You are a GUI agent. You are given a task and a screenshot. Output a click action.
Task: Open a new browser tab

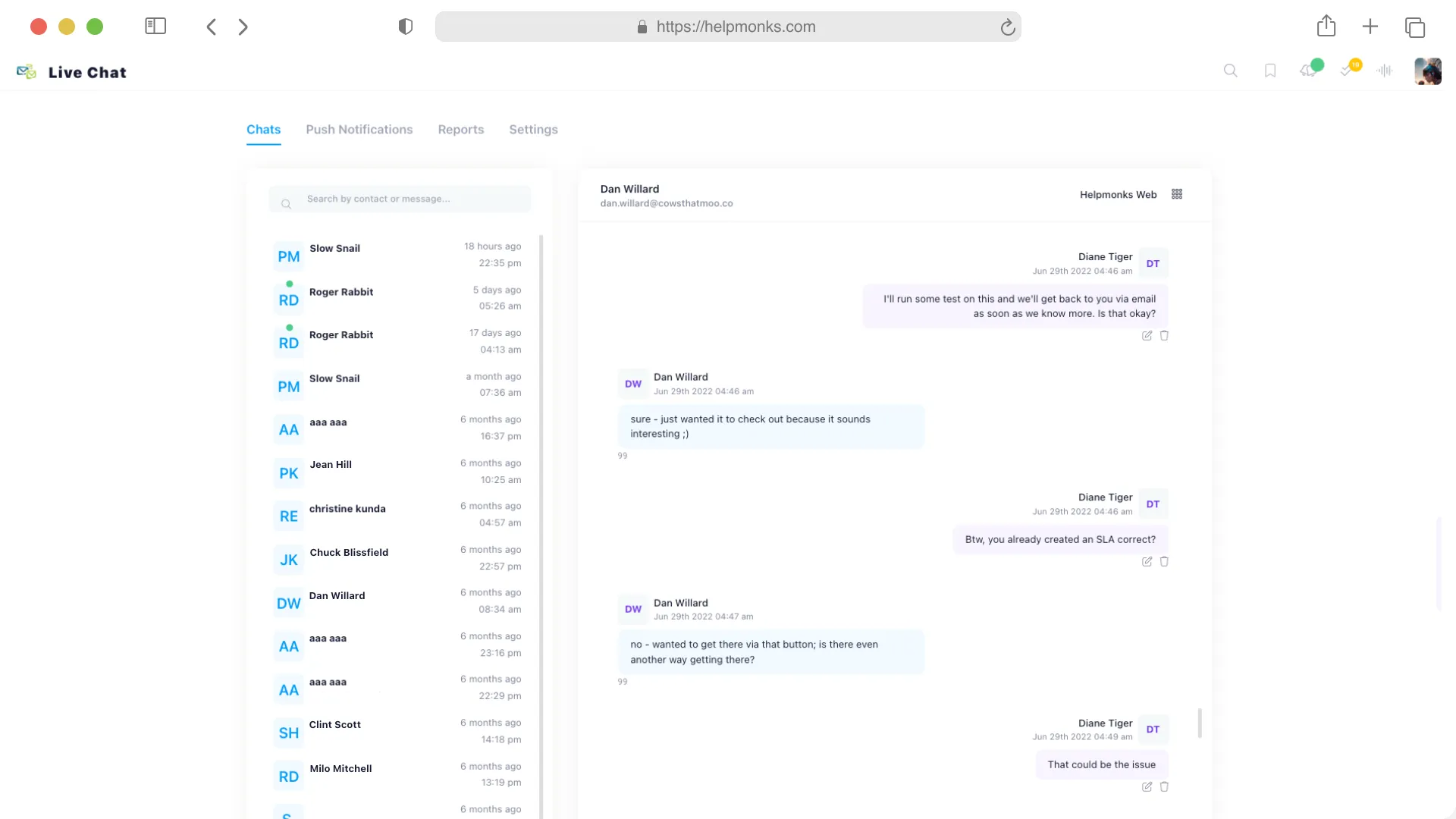click(1370, 27)
